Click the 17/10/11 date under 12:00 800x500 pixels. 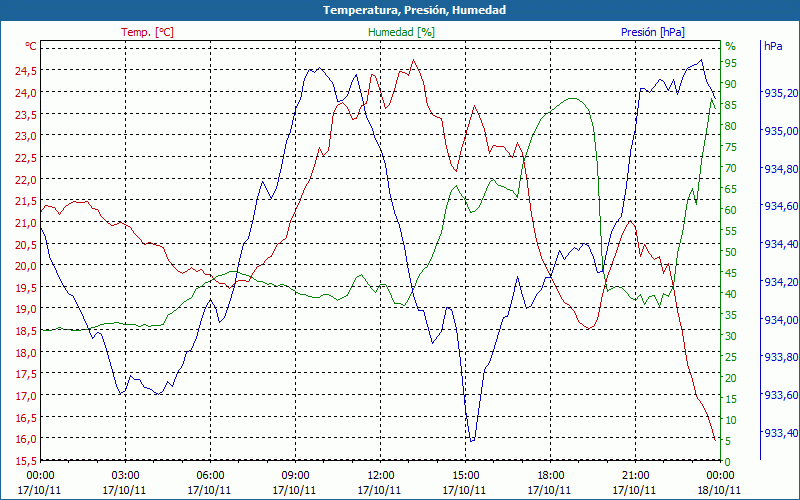(x=380, y=490)
